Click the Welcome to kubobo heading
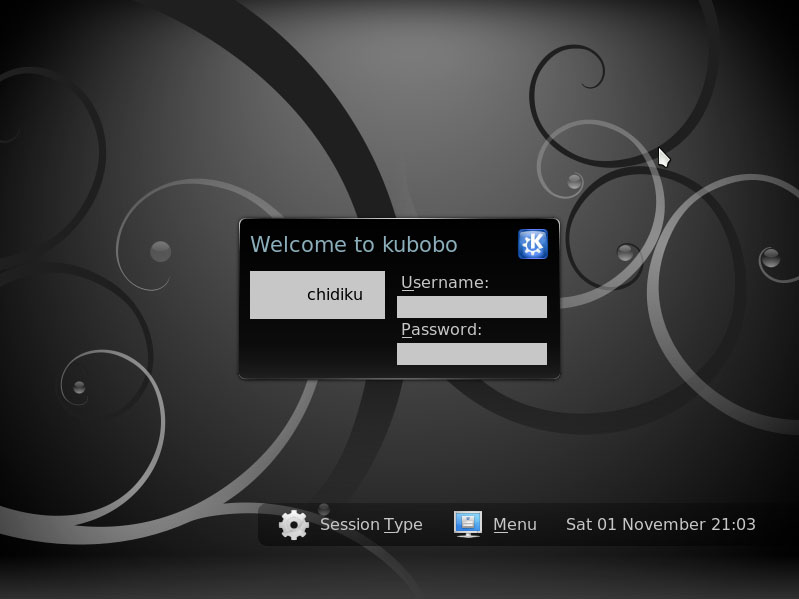Viewport: 799px width, 599px height. click(x=354, y=244)
